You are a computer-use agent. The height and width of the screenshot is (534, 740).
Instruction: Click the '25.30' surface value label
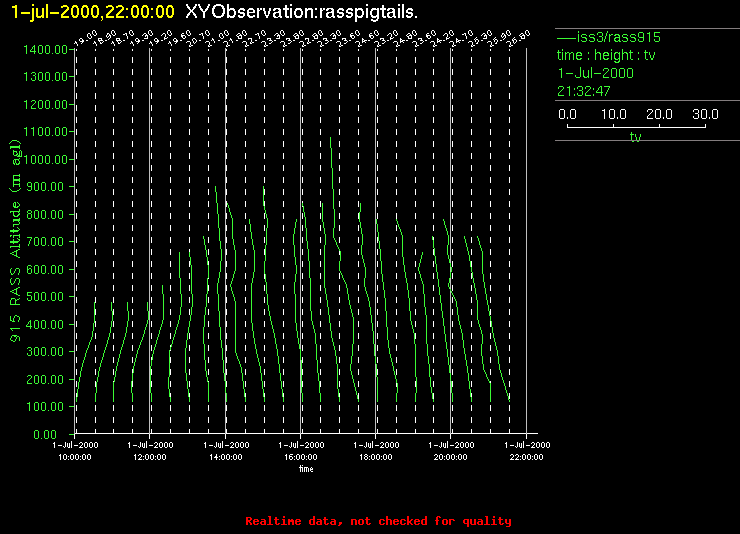tap(480, 38)
